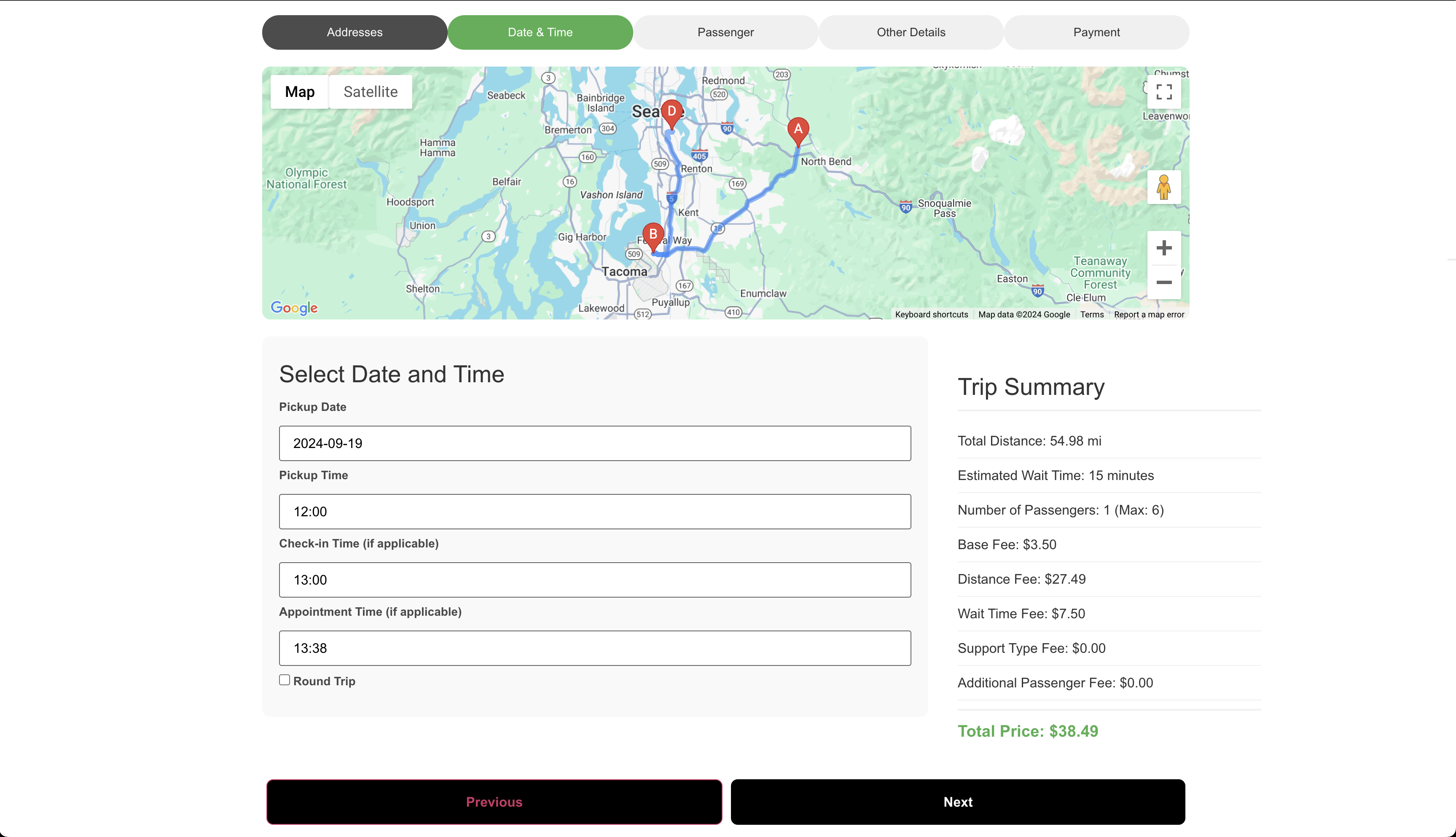Switch map to Satellite view

[370, 92]
